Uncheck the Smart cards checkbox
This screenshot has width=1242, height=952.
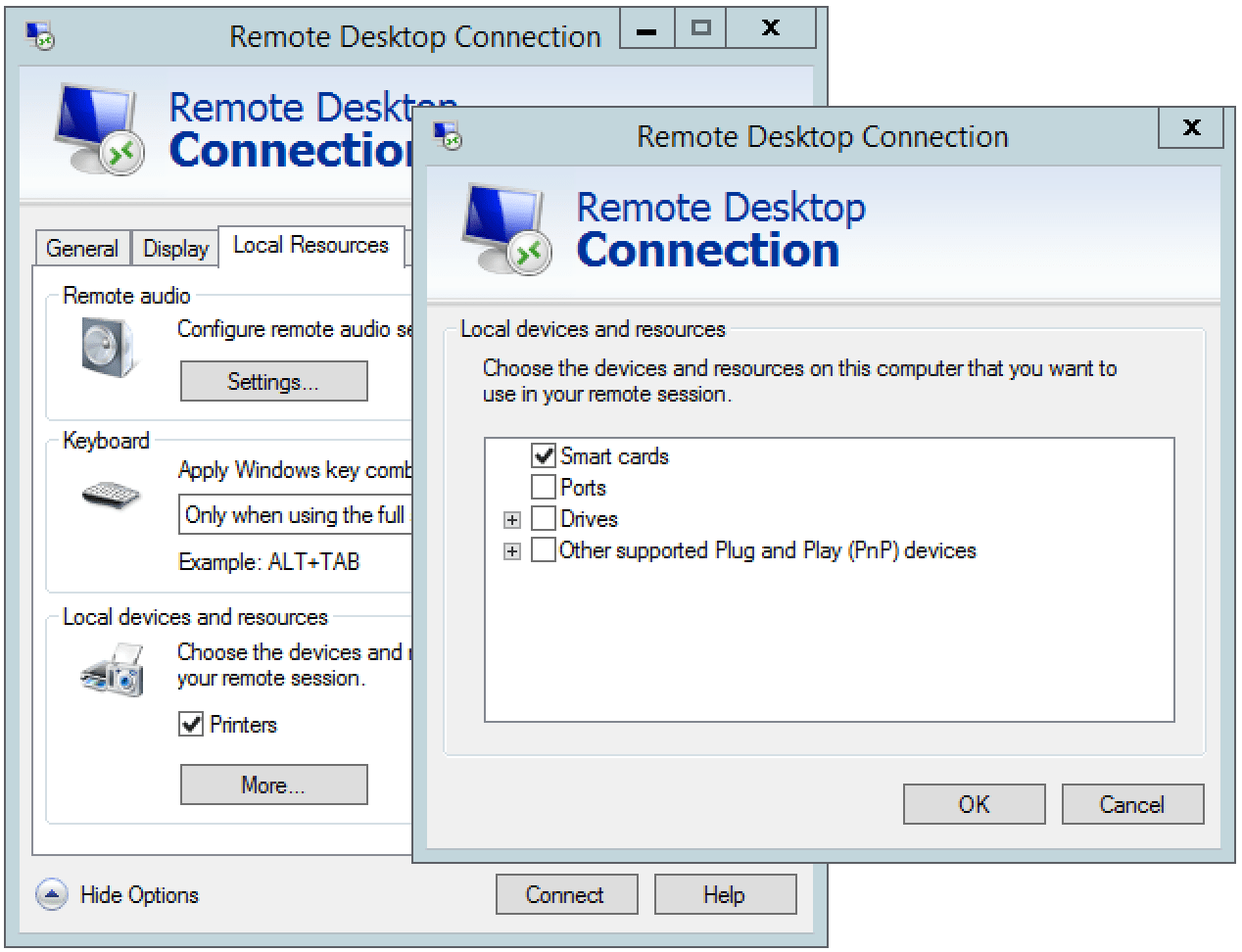click(x=544, y=455)
